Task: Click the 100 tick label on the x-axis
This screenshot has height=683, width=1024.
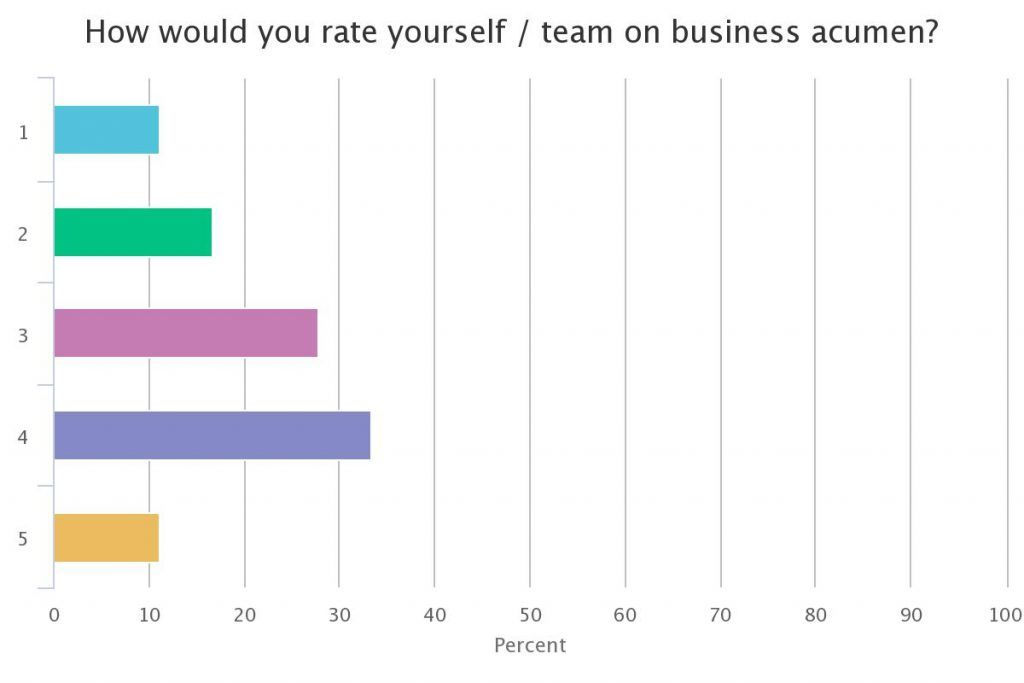Action: 1005,615
